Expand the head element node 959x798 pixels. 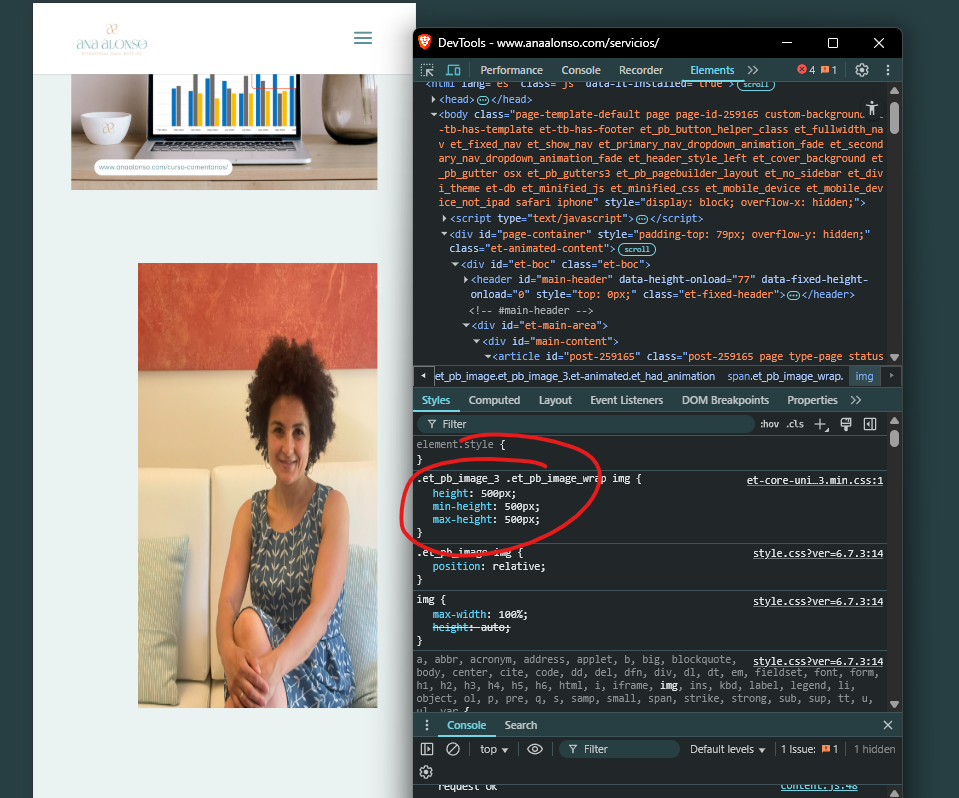(x=433, y=100)
